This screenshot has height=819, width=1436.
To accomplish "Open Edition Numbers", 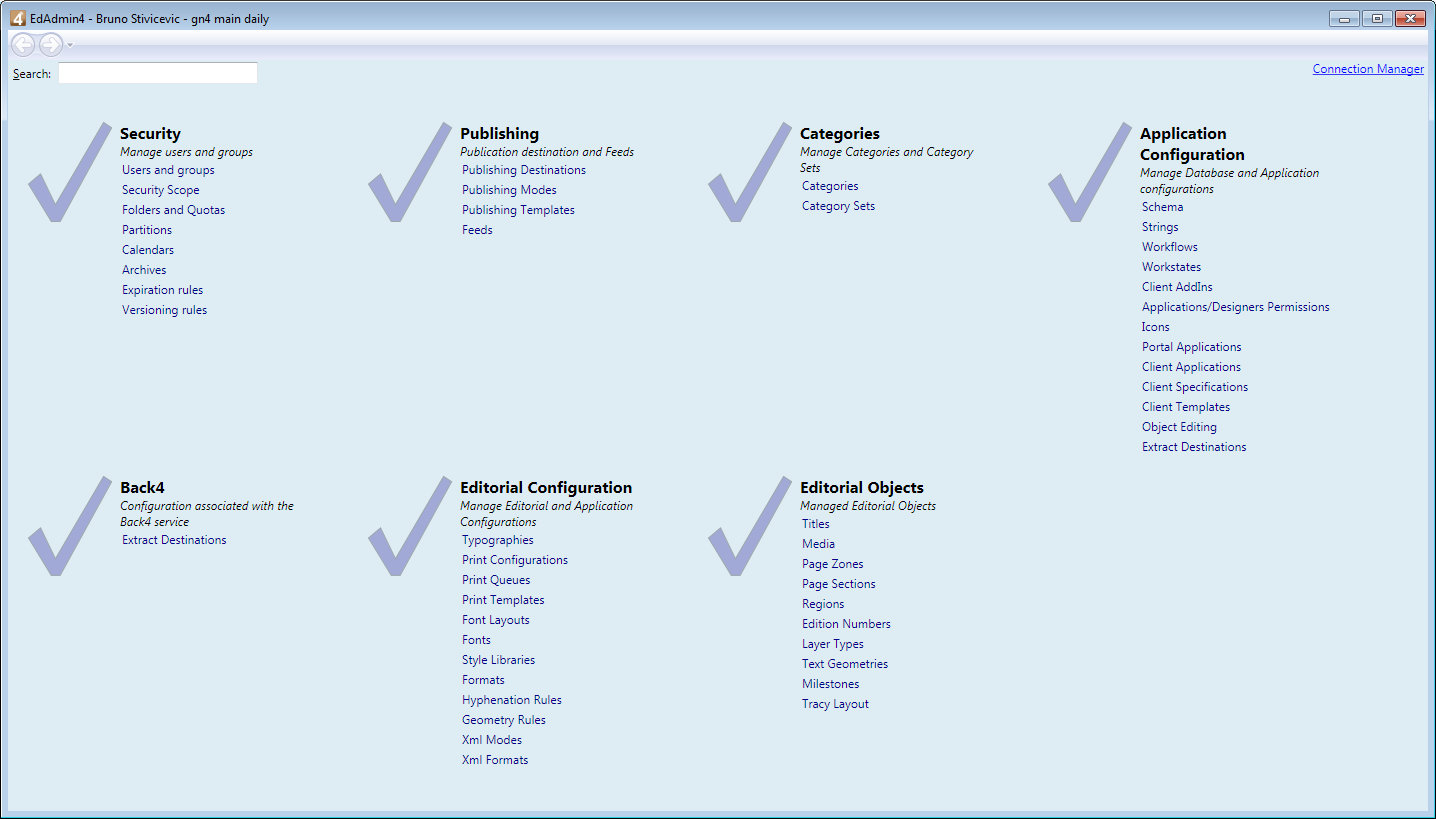I will pos(846,624).
